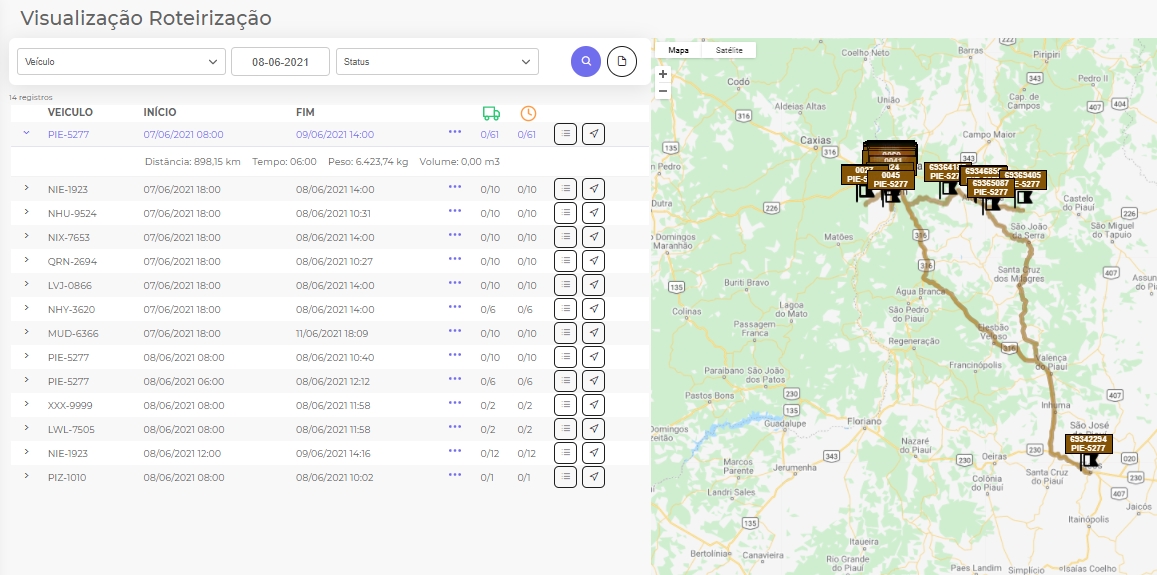Click the date field showing 08-06-2021
Image resolution: width=1157 pixels, height=575 pixels.
click(x=280, y=62)
